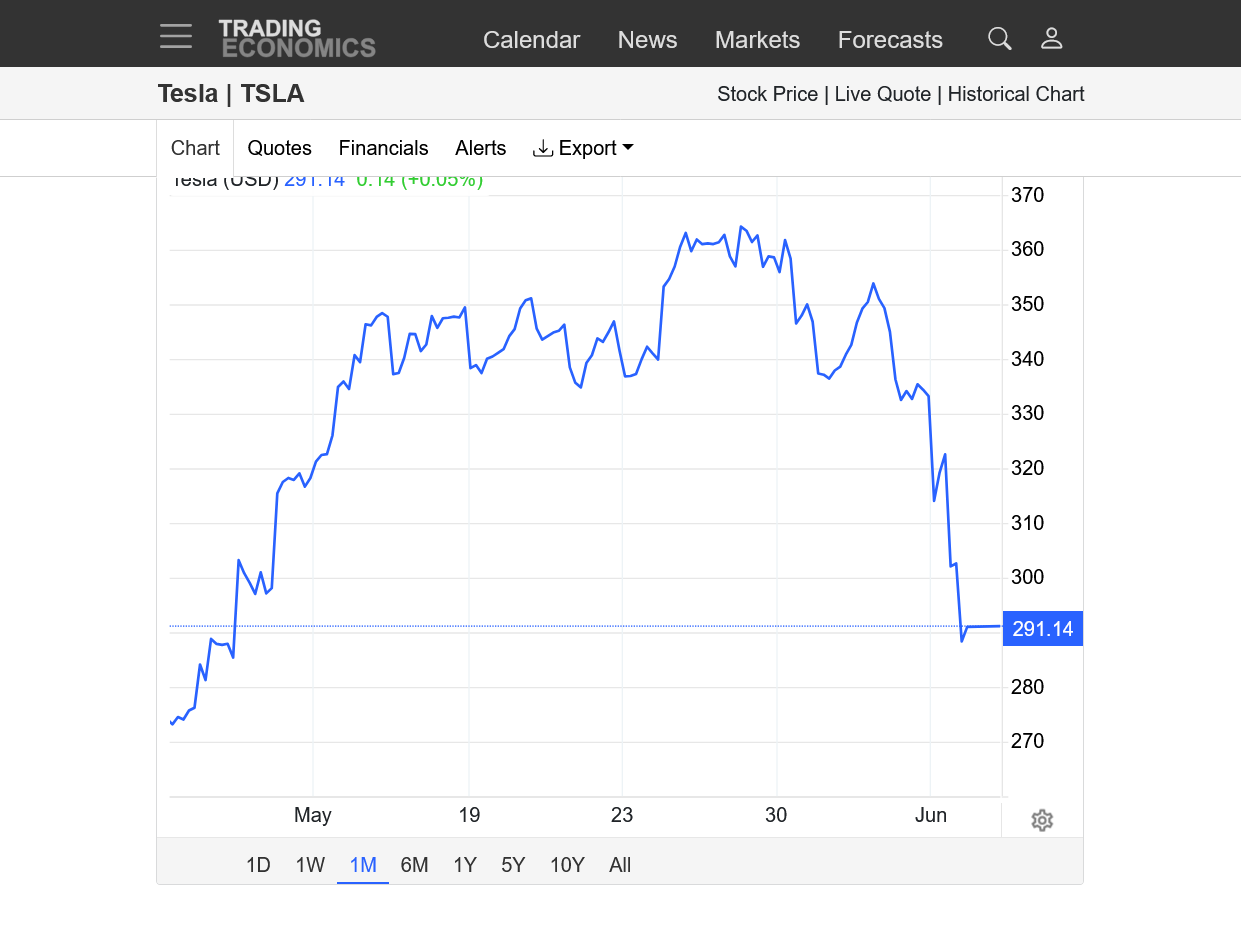Open the hamburger navigation menu

coord(176,37)
